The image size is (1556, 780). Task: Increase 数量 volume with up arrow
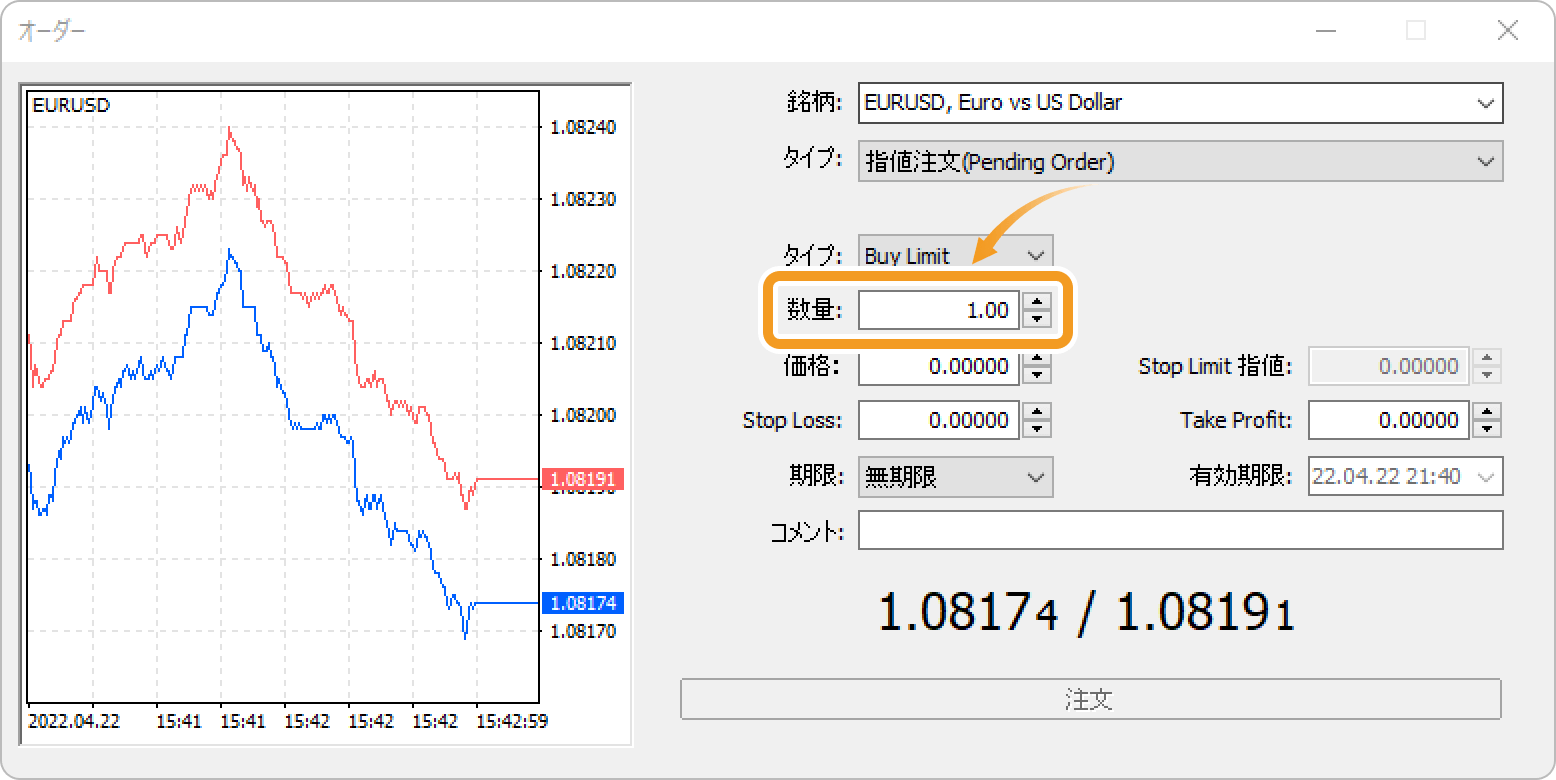tap(1038, 301)
